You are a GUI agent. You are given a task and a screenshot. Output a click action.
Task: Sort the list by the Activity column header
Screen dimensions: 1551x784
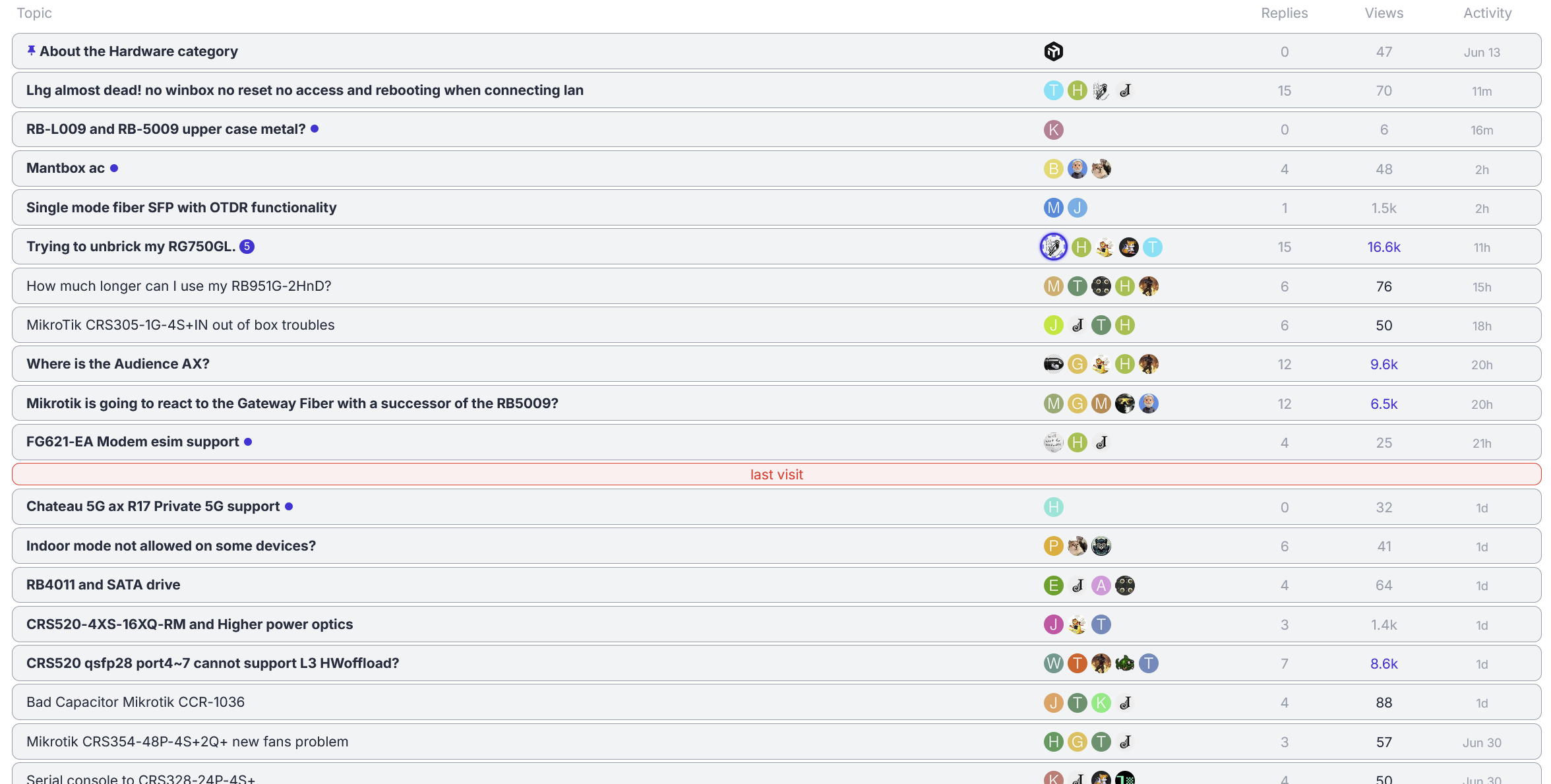pyautogui.click(x=1487, y=13)
